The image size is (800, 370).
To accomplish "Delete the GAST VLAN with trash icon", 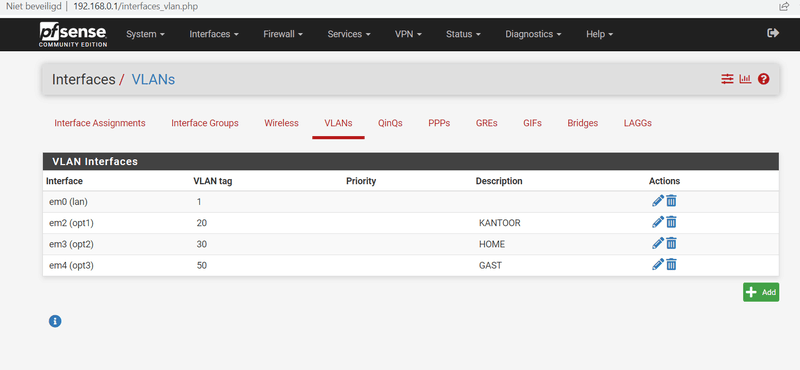I will tap(671, 264).
